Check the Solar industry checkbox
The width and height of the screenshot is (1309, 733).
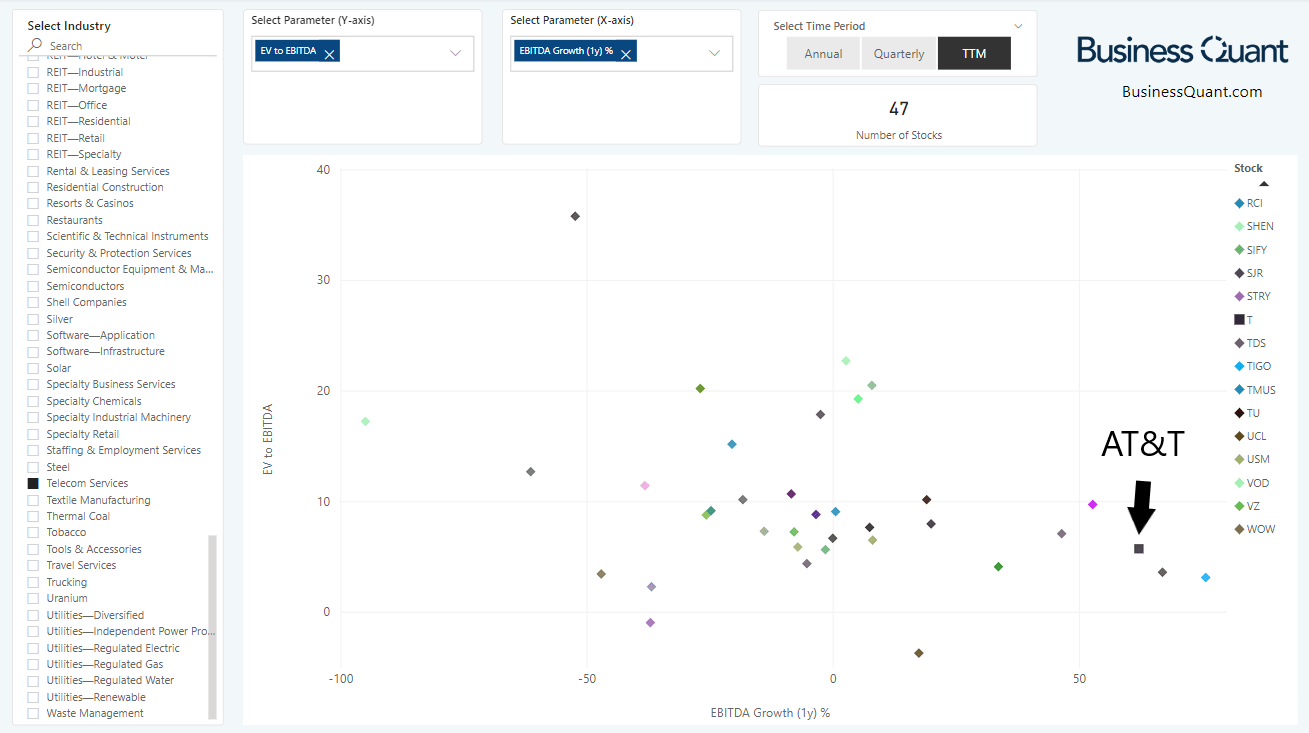coord(33,368)
